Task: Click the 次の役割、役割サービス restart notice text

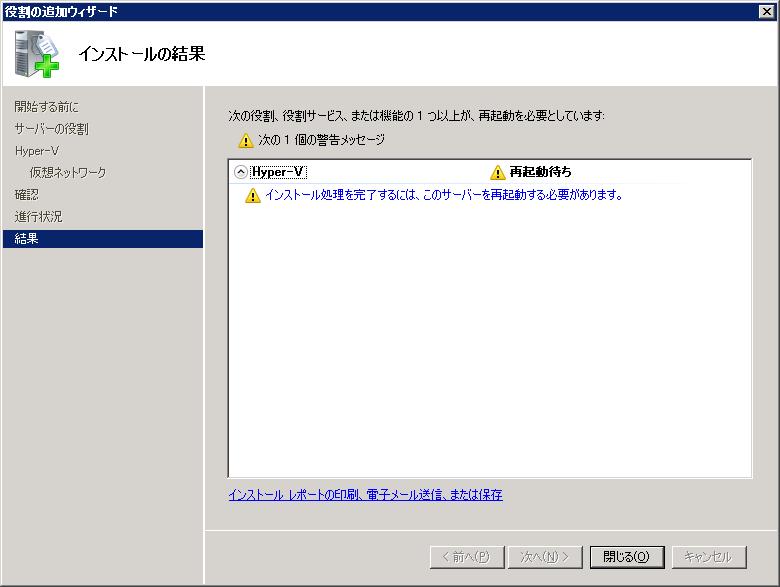Action: [416, 116]
